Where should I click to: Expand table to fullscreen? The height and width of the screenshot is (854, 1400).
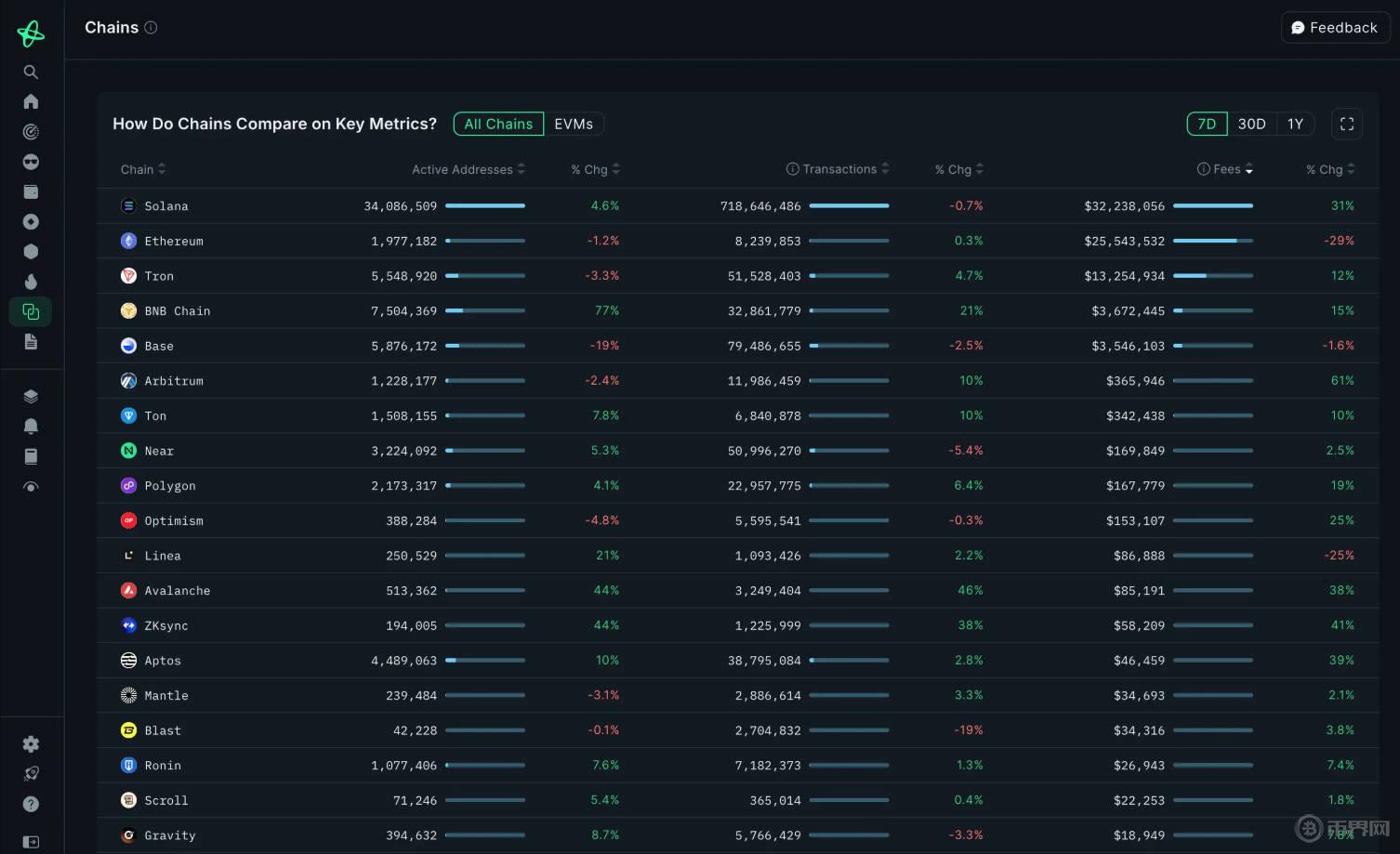1346,125
